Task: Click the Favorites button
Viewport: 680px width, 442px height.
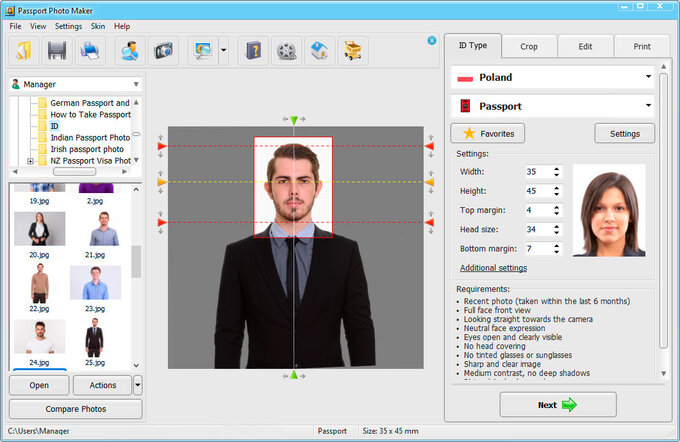Action: 487,134
